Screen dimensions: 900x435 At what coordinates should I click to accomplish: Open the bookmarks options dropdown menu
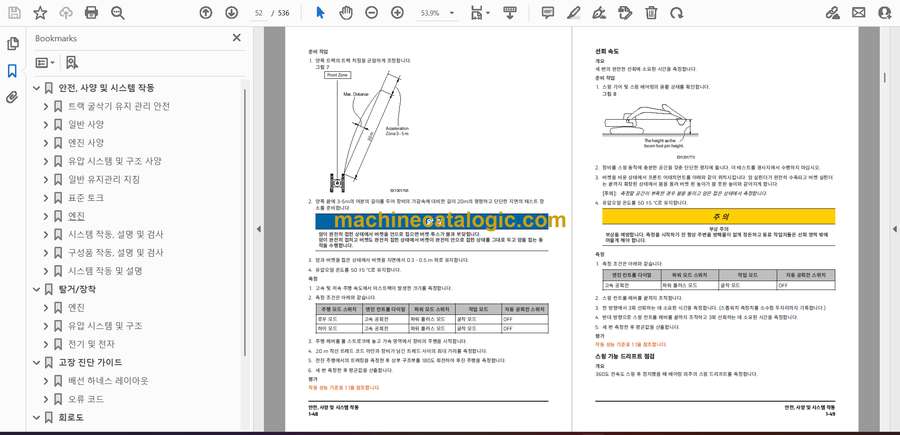[45, 63]
